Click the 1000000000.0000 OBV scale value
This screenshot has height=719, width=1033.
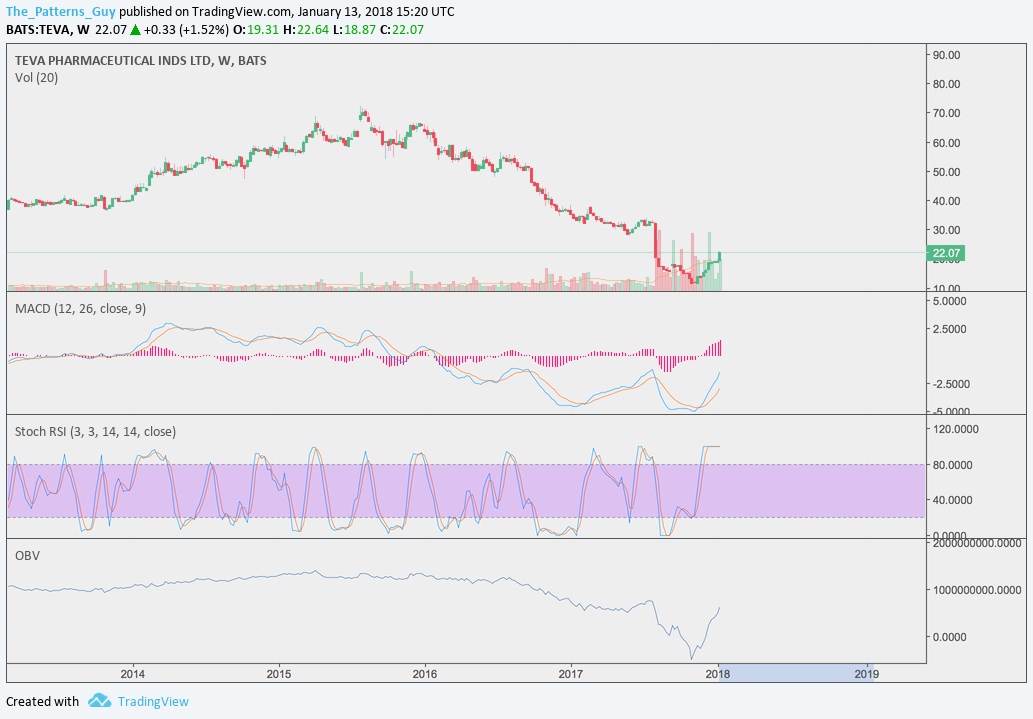click(x=977, y=590)
